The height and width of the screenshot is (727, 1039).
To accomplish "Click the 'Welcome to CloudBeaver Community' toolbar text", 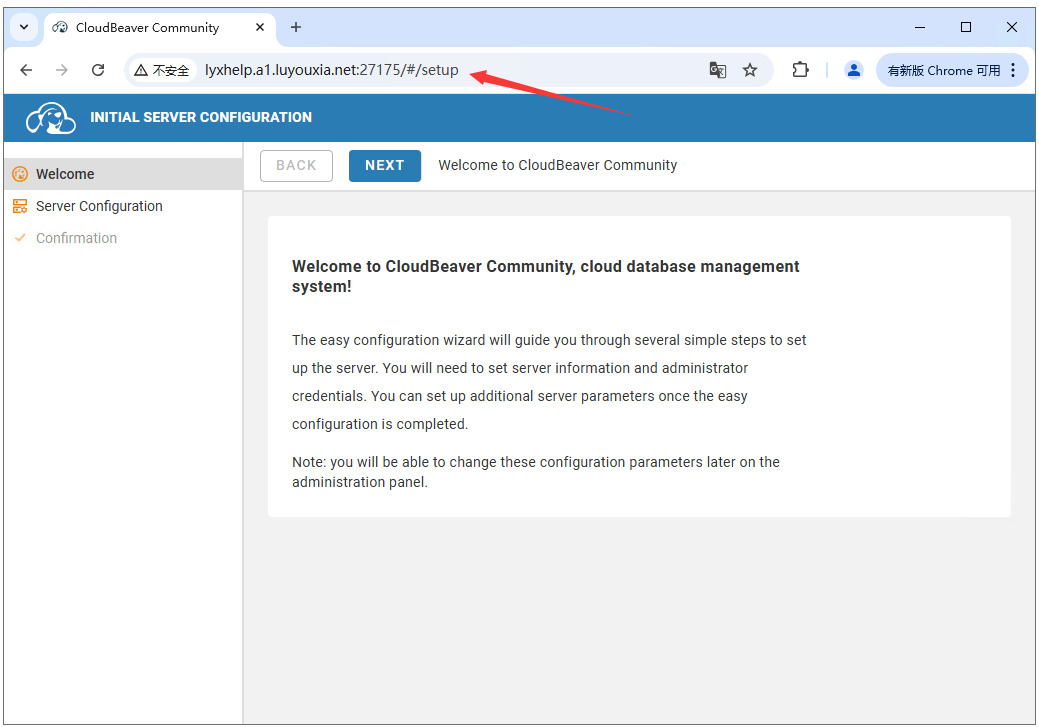I will [557, 165].
